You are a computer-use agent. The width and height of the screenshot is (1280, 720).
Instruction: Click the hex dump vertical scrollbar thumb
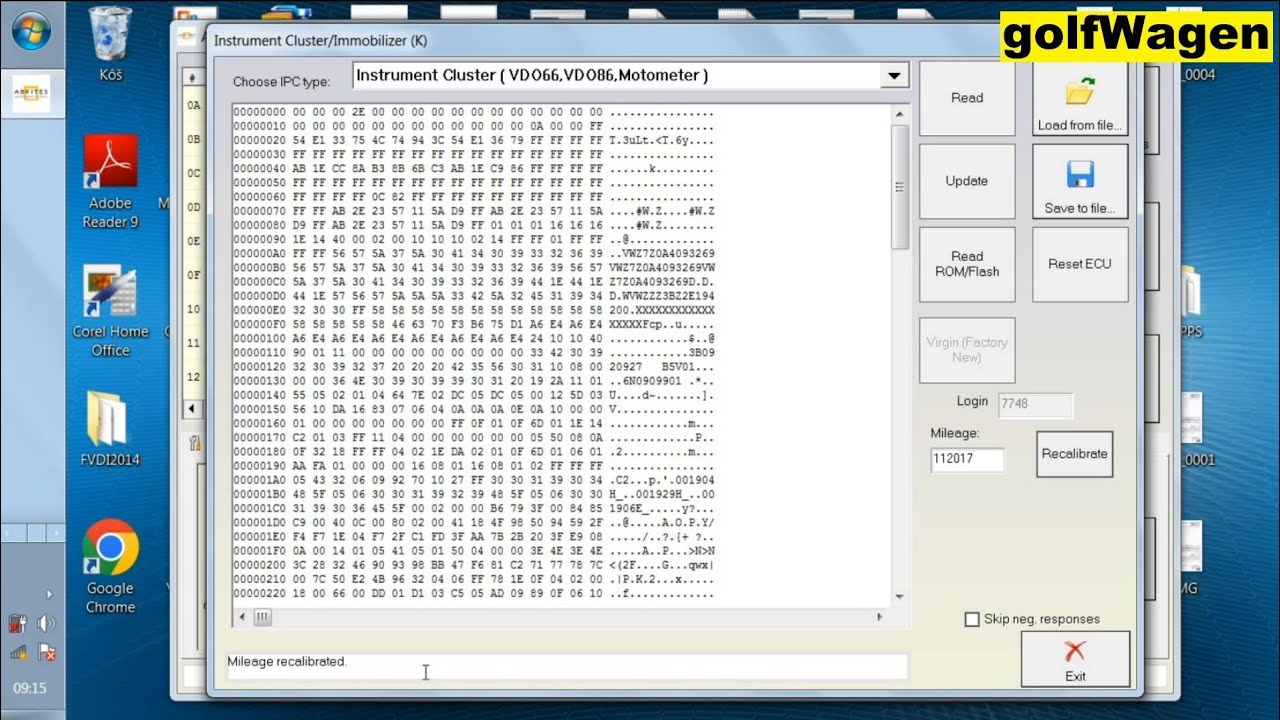pos(900,186)
